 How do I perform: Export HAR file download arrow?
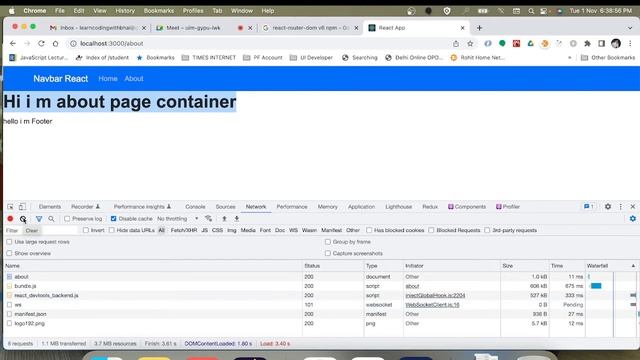(237, 219)
